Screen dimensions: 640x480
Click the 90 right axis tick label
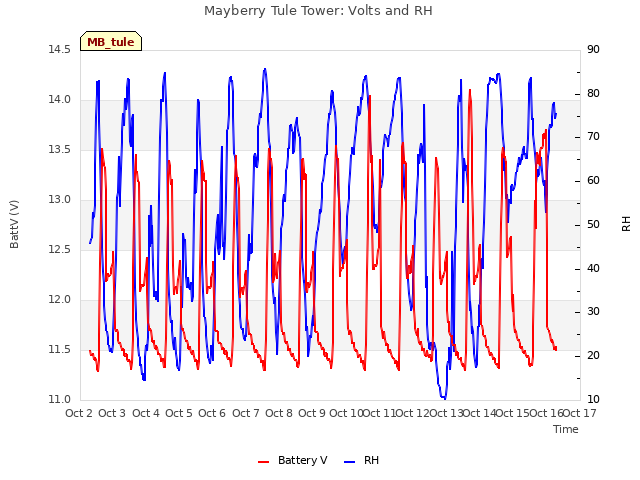[x=593, y=50]
